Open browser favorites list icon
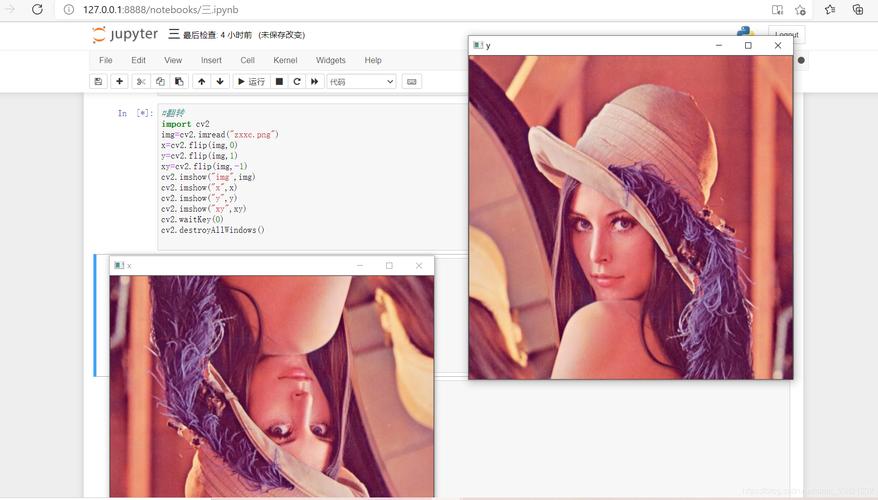This screenshot has width=878, height=500. point(830,10)
